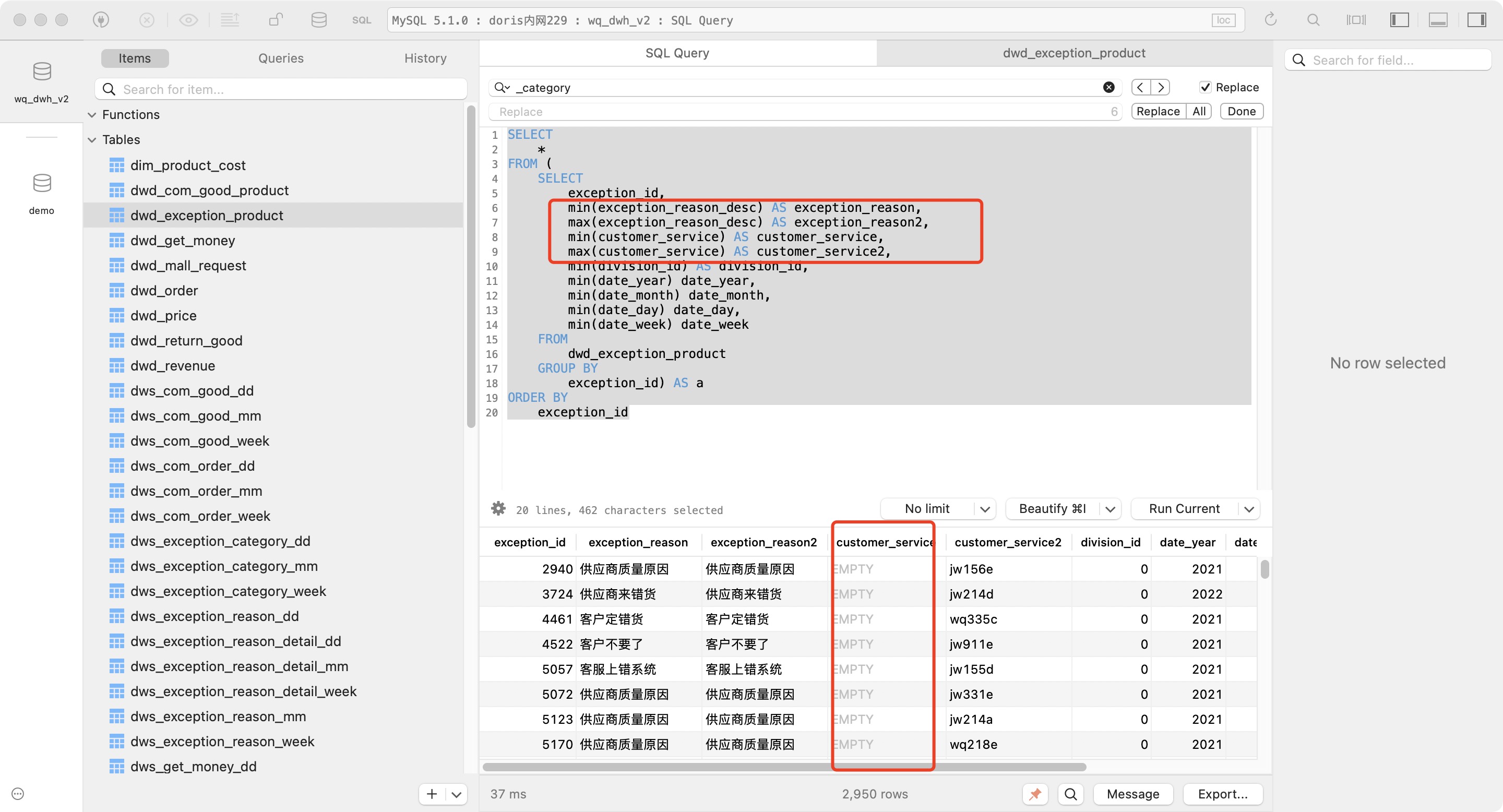
Task: Uncheck the Replace checkbox
Action: 1204,88
